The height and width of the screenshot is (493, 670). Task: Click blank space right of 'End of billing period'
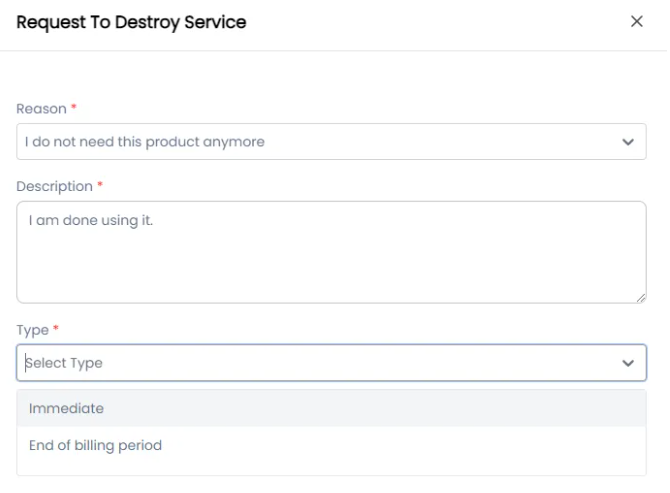(x=400, y=445)
